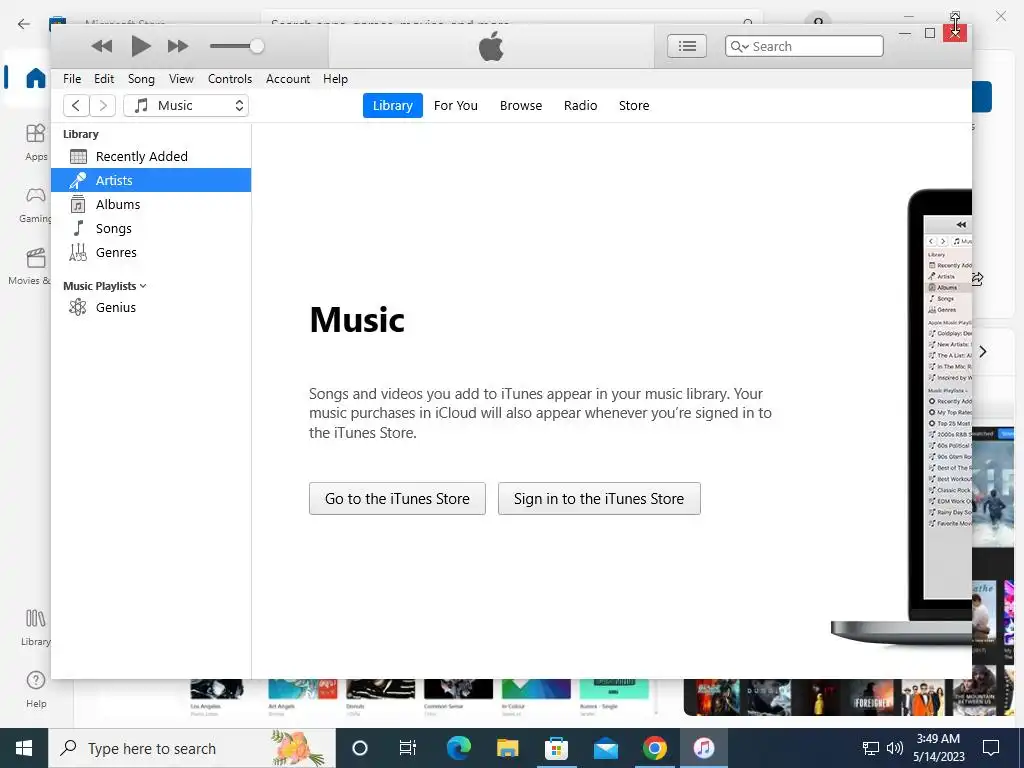Open Gaming in Microsoft Store sidebar
Image resolution: width=1024 pixels, height=768 pixels.
[x=35, y=204]
